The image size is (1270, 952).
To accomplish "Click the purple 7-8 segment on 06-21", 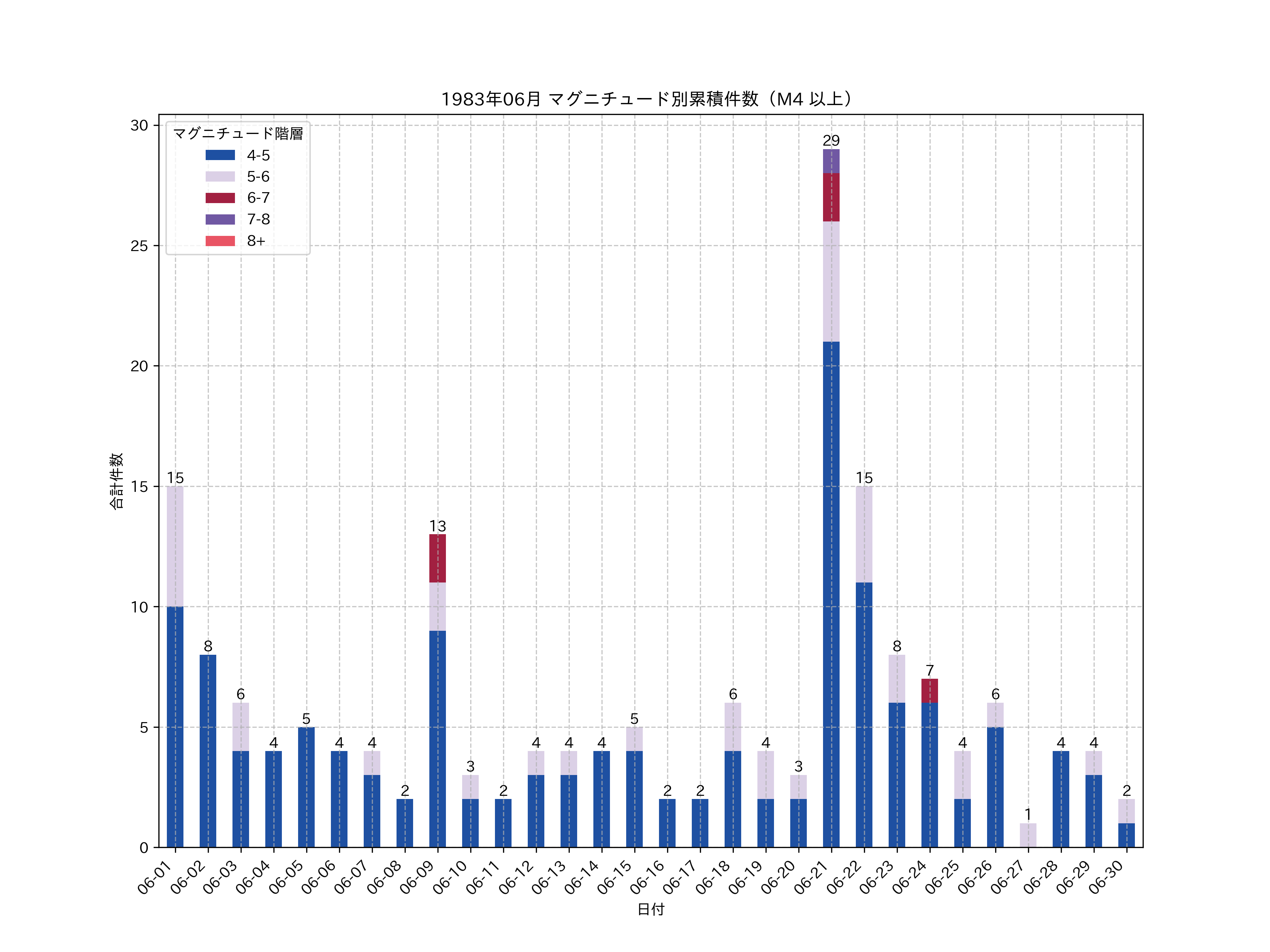I will pyautogui.click(x=831, y=161).
